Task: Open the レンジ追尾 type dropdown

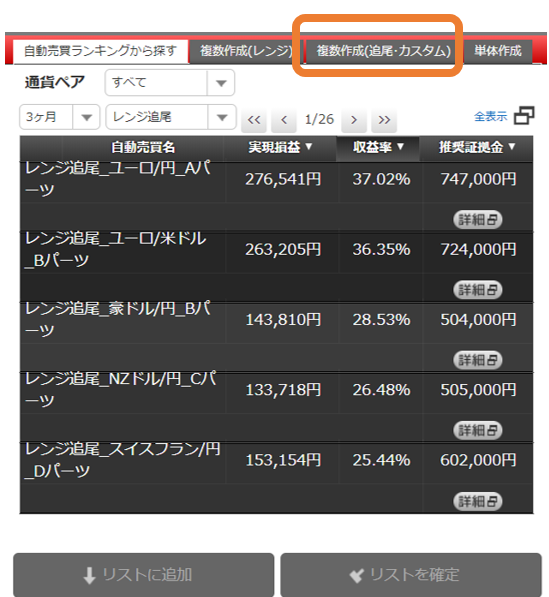Action: click(x=171, y=117)
